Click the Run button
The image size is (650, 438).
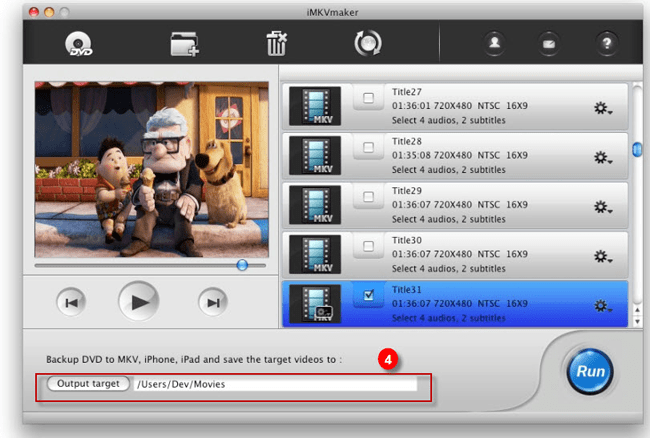590,371
